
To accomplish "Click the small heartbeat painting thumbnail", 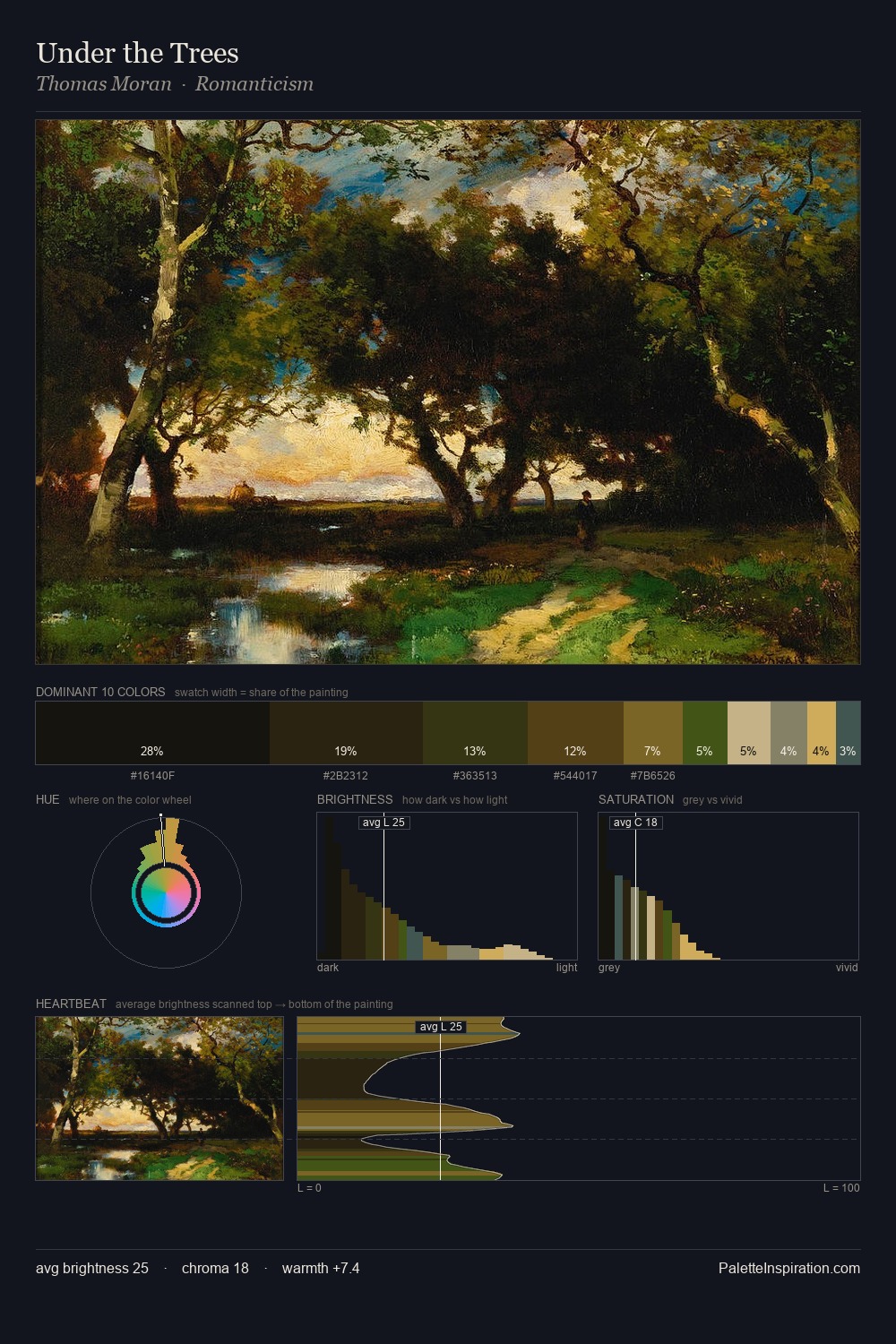I will pyautogui.click(x=159, y=1098).
